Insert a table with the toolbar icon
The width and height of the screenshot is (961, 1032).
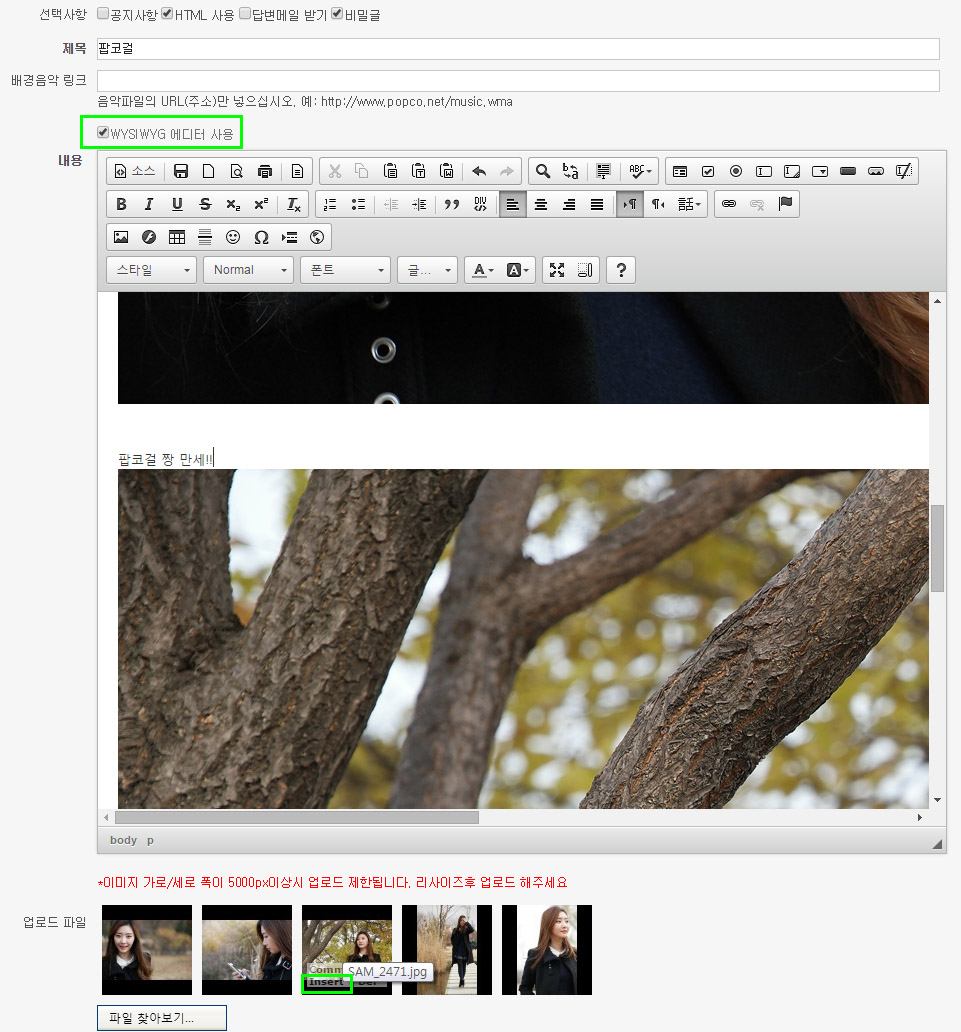(177, 237)
